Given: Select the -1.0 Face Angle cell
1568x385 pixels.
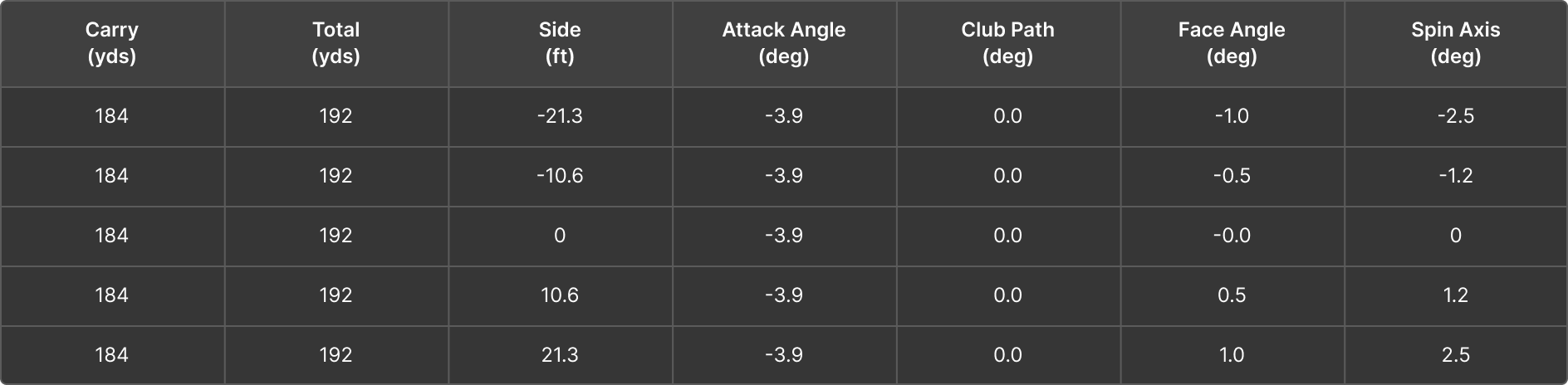Looking at the screenshot, I should click(x=1232, y=116).
